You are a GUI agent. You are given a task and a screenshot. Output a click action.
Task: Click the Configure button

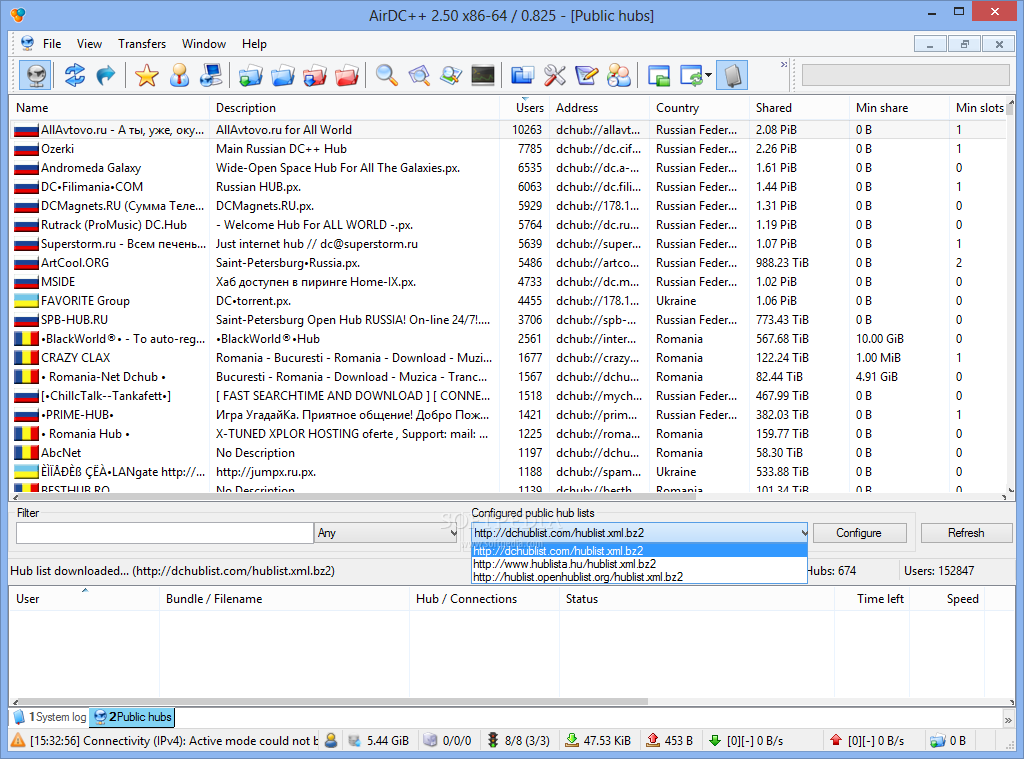pos(859,533)
